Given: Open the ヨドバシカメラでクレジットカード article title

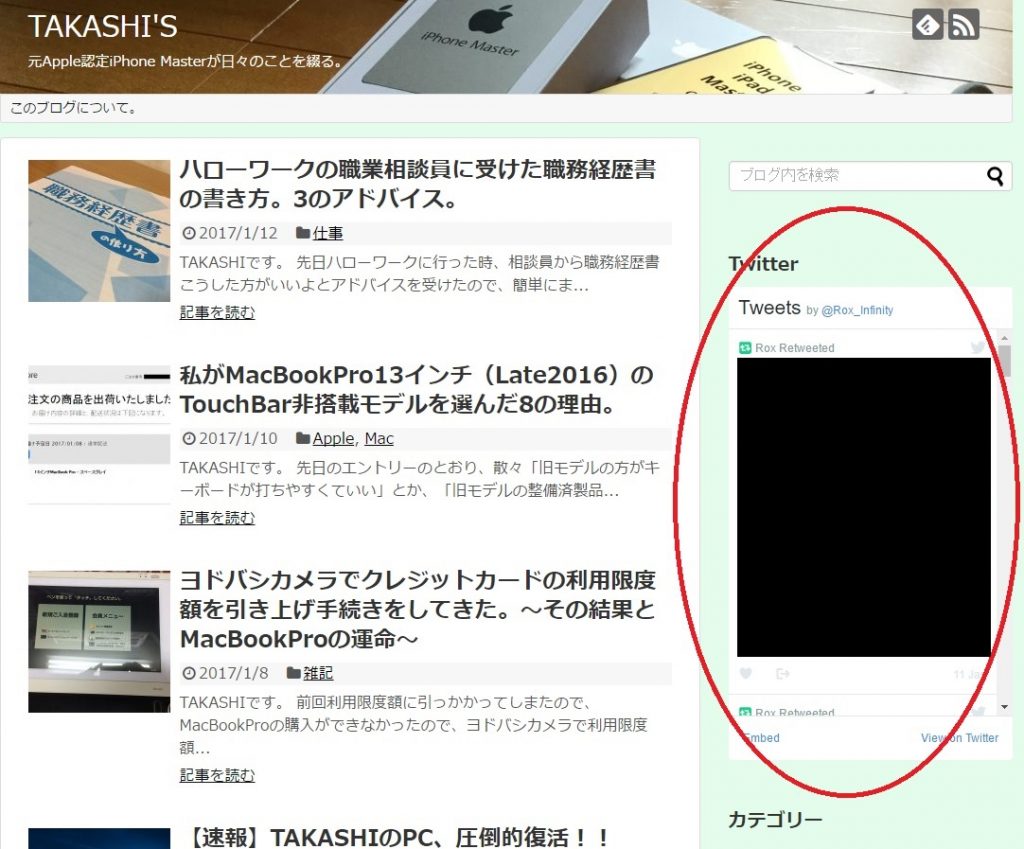Looking at the screenshot, I should coord(418,609).
